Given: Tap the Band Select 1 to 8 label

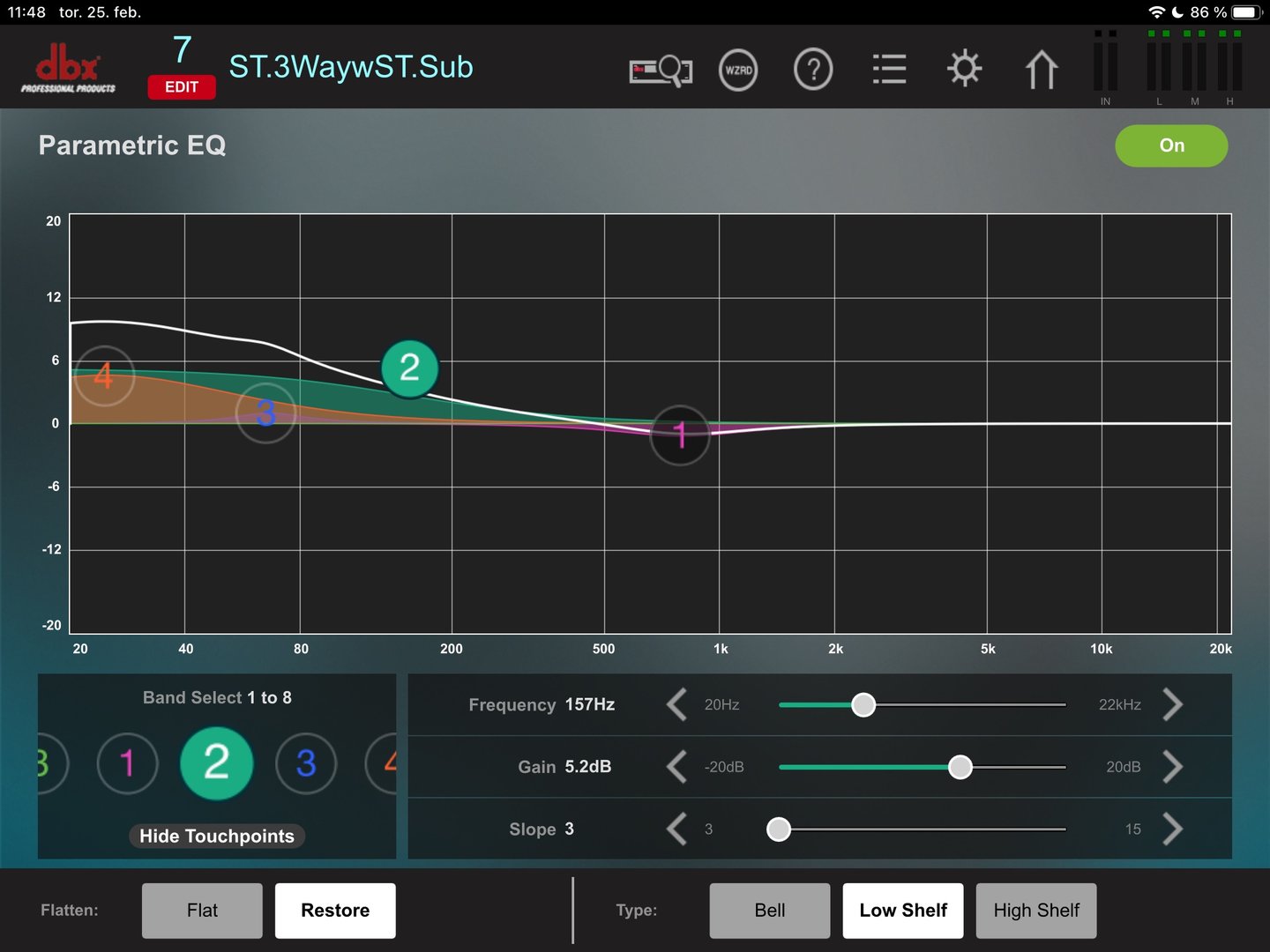Looking at the screenshot, I should 217,697.
